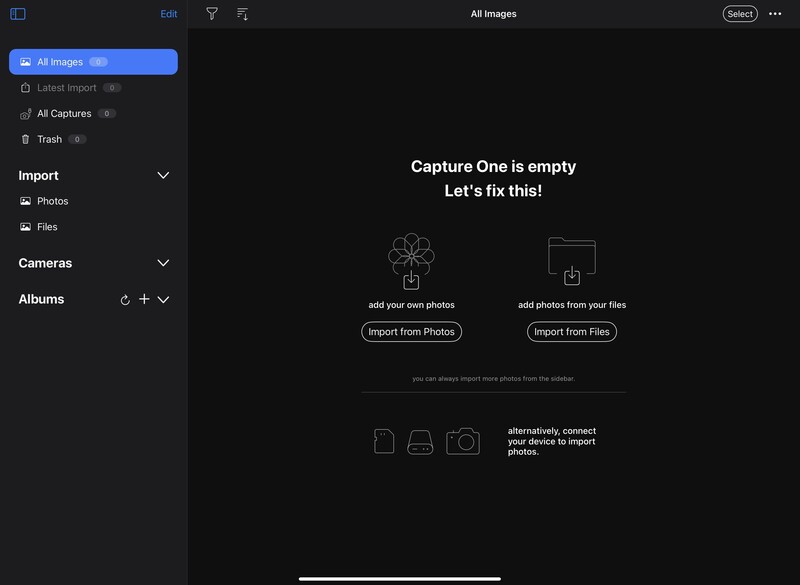Click the All Captures camera icon

pyautogui.click(x=26, y=114)
